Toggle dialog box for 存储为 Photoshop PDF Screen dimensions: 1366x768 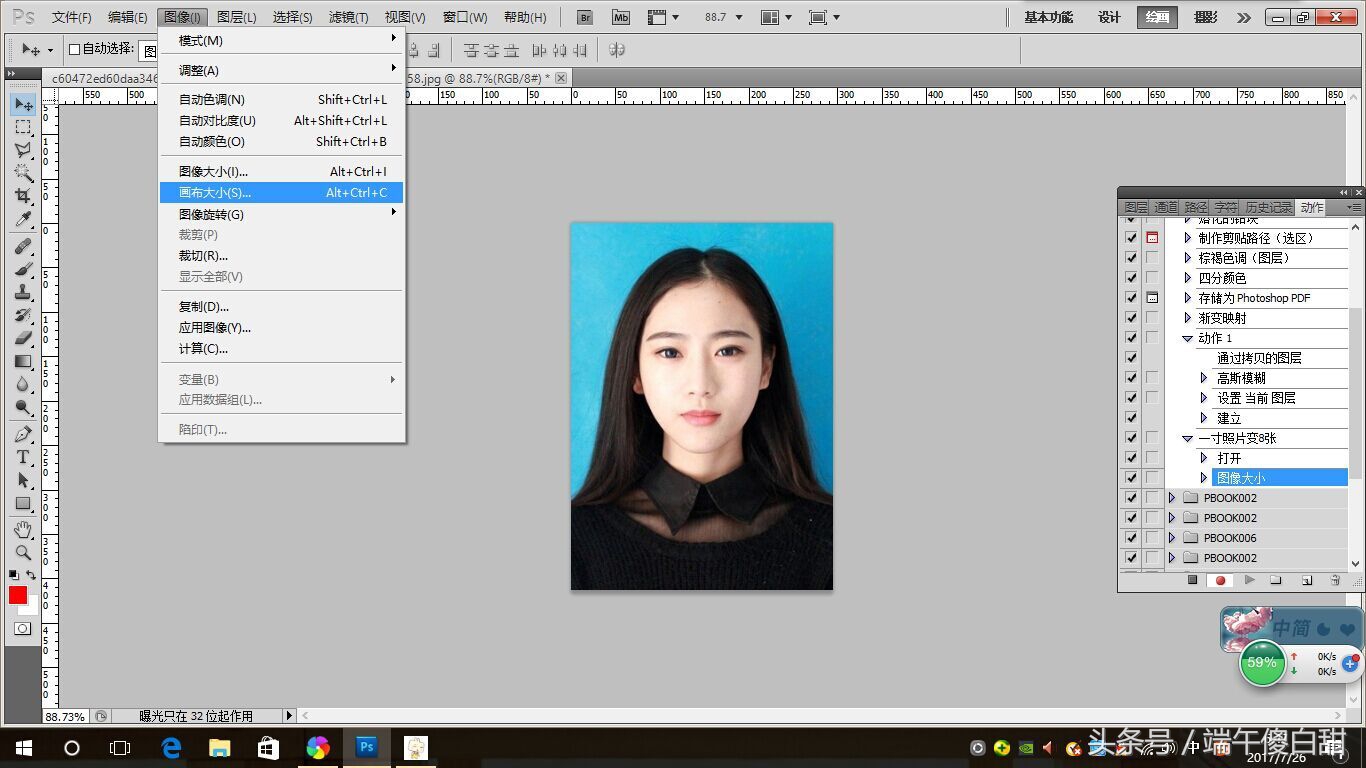(x=1152, y=298)
